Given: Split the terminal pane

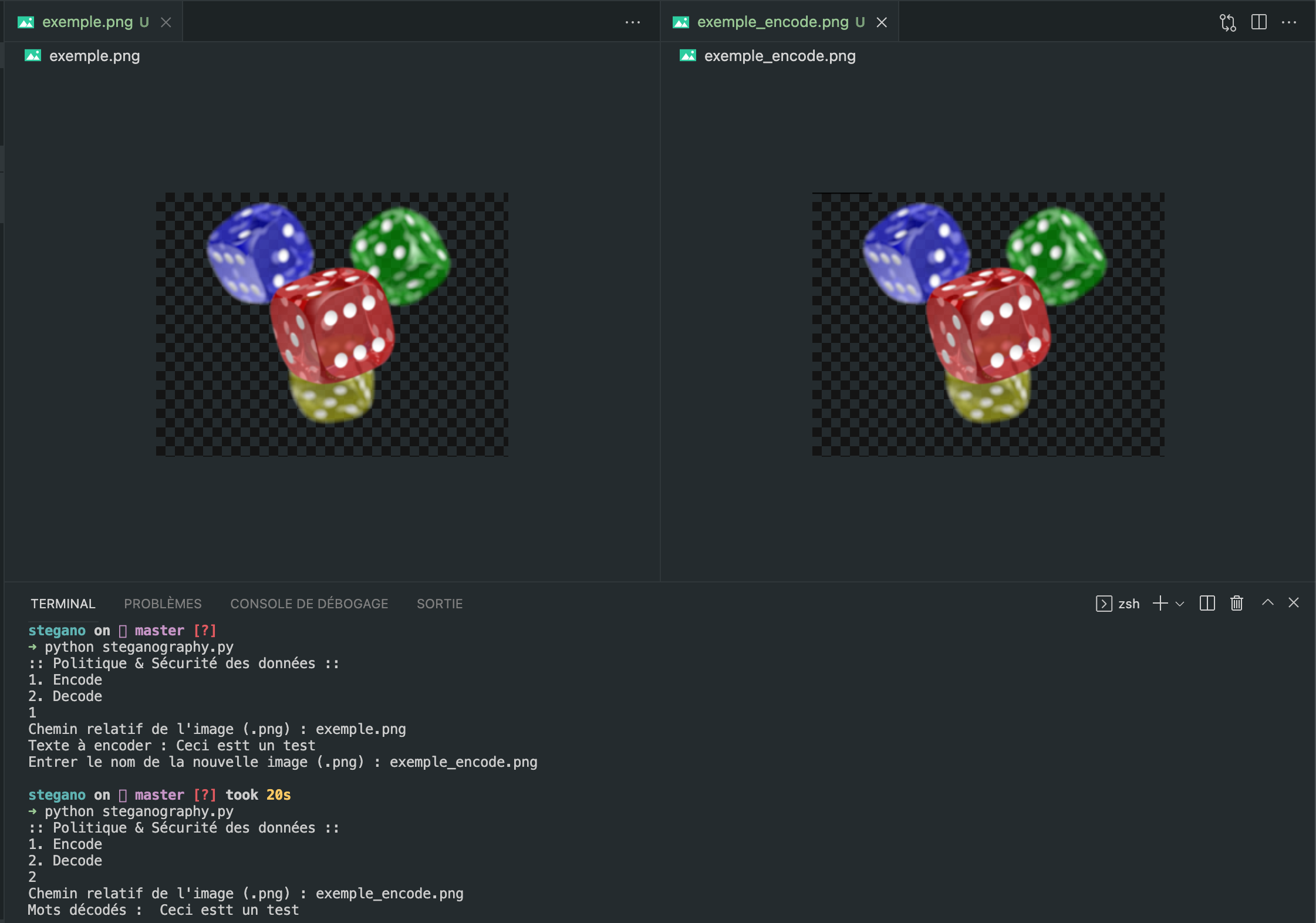Looking at the screenshot, I should point(1207,604).
